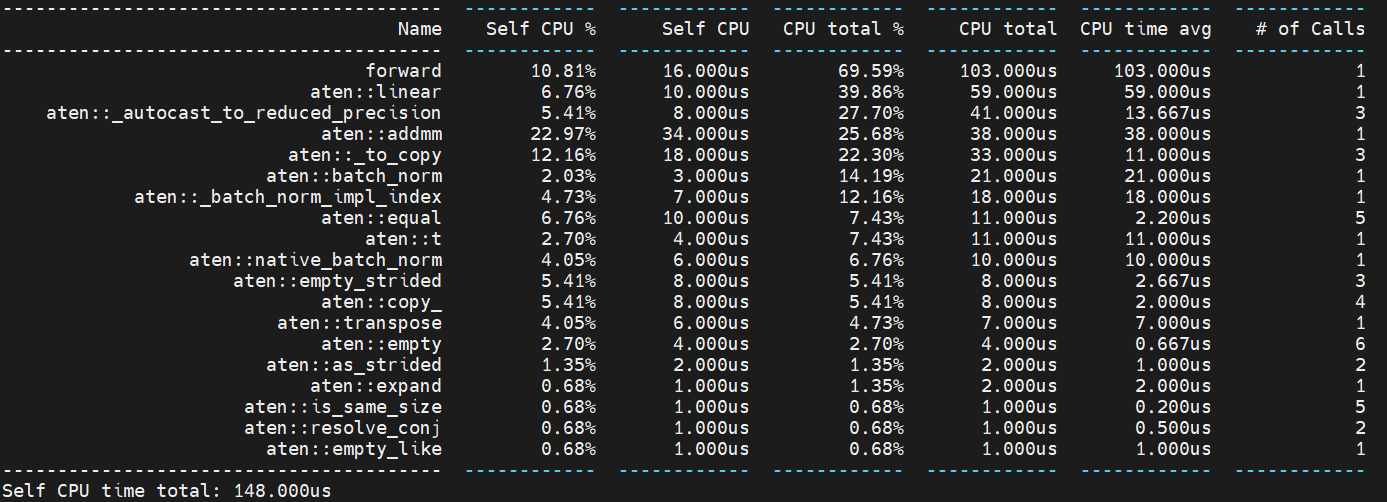Select the "aten::empty_strided" row name
The image size is (1387, 502).
tap(337, 281)
